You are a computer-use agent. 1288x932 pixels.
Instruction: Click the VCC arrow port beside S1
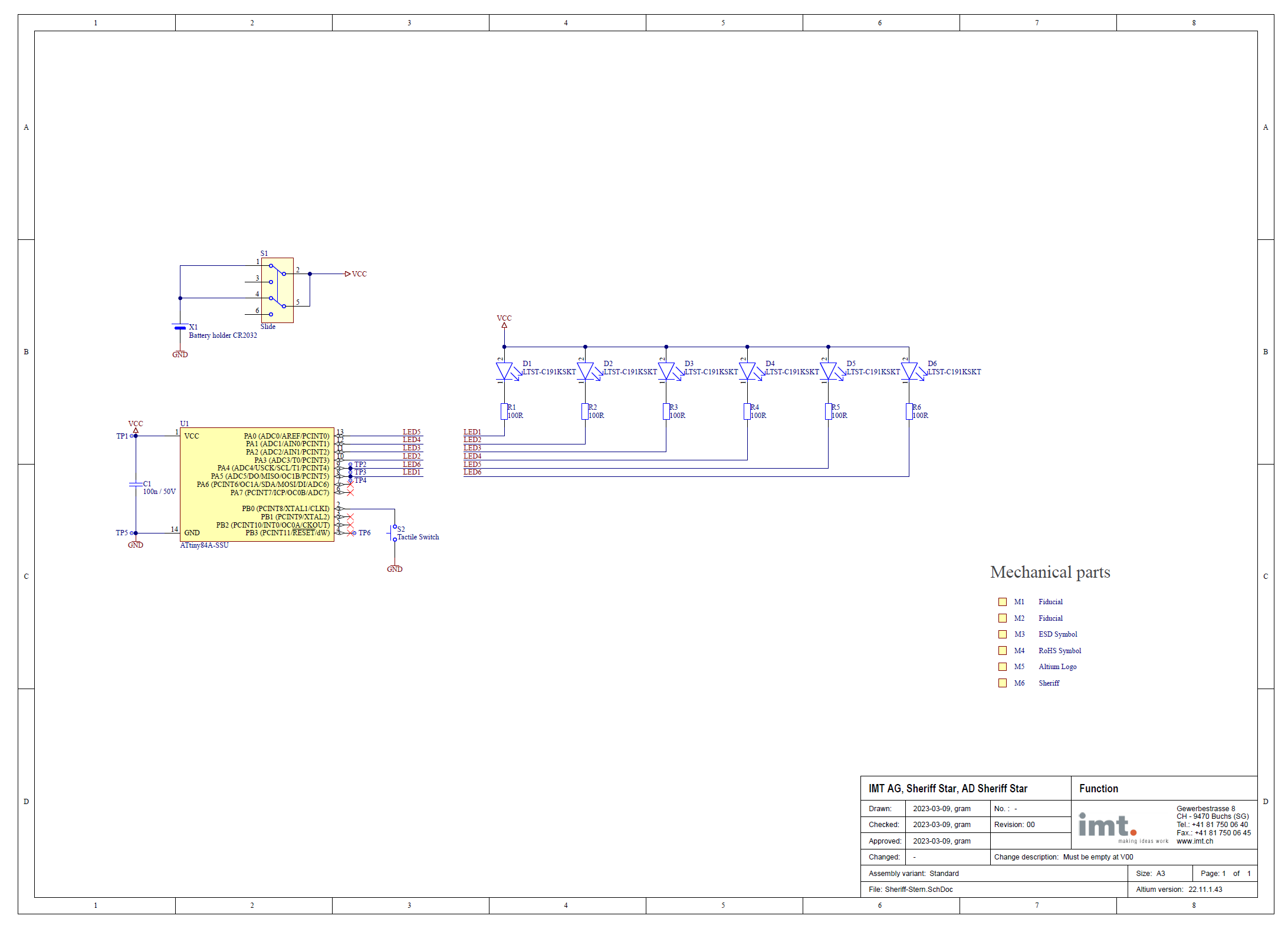356,274
